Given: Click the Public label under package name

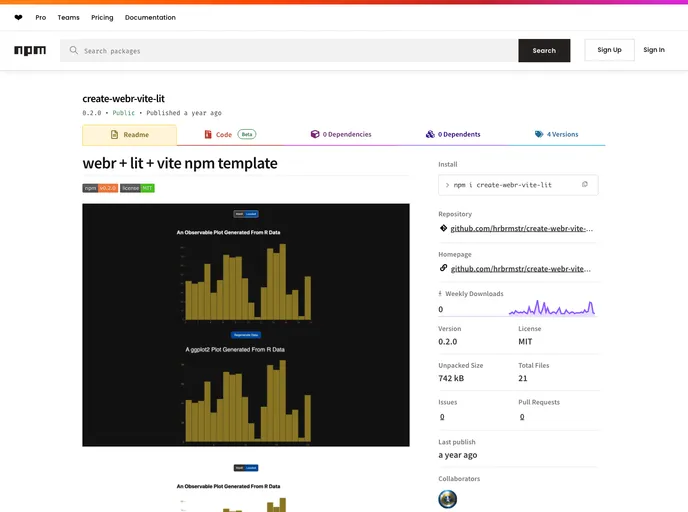Looking at the screenshot, I should (124, 113).
